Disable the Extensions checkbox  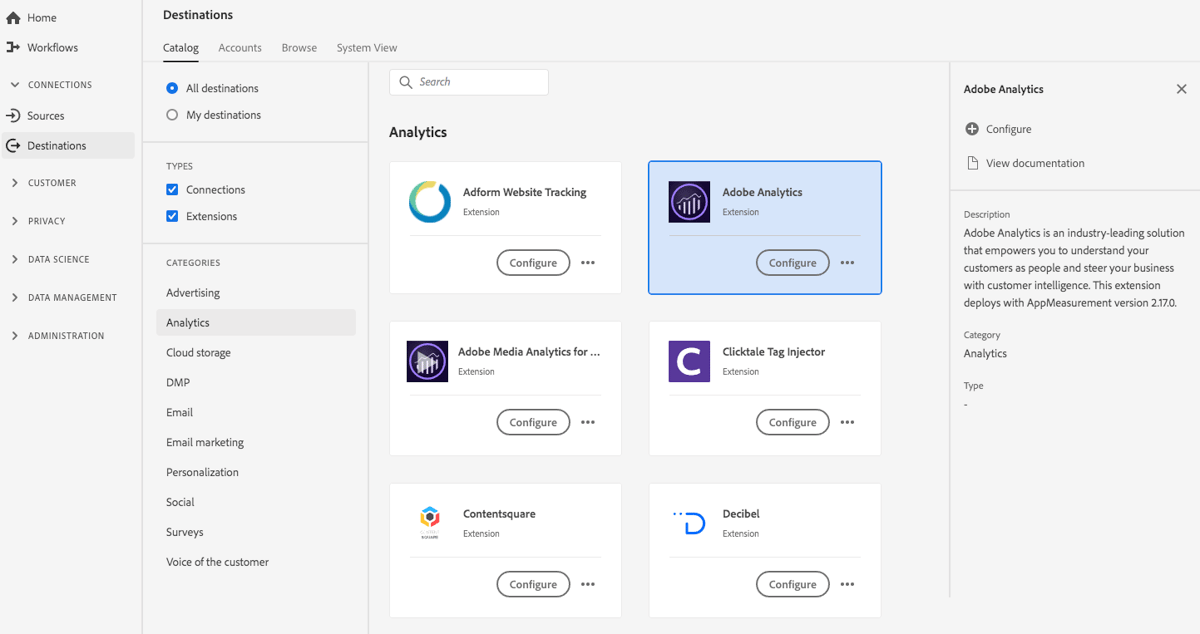tap(172, 216)
